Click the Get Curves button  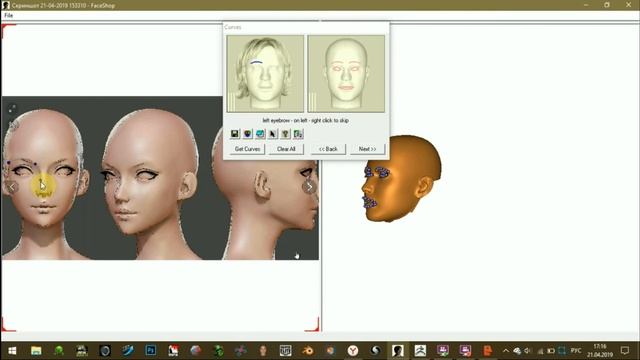pyautogui.click(x=247, y=149)
